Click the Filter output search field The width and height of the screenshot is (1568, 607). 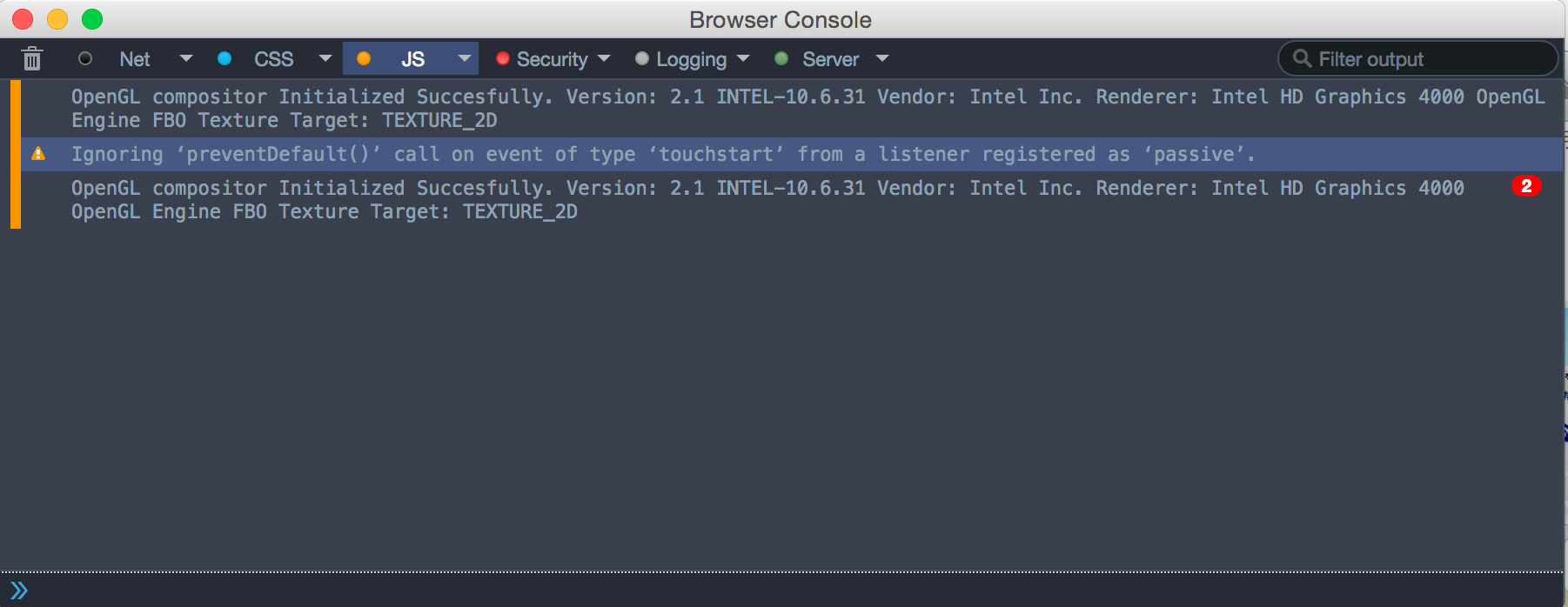1427,59
